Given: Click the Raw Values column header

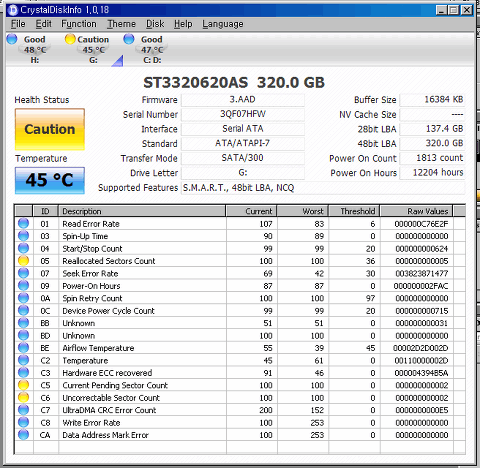Looking at the screenshot, I should [x=417, y=211].
